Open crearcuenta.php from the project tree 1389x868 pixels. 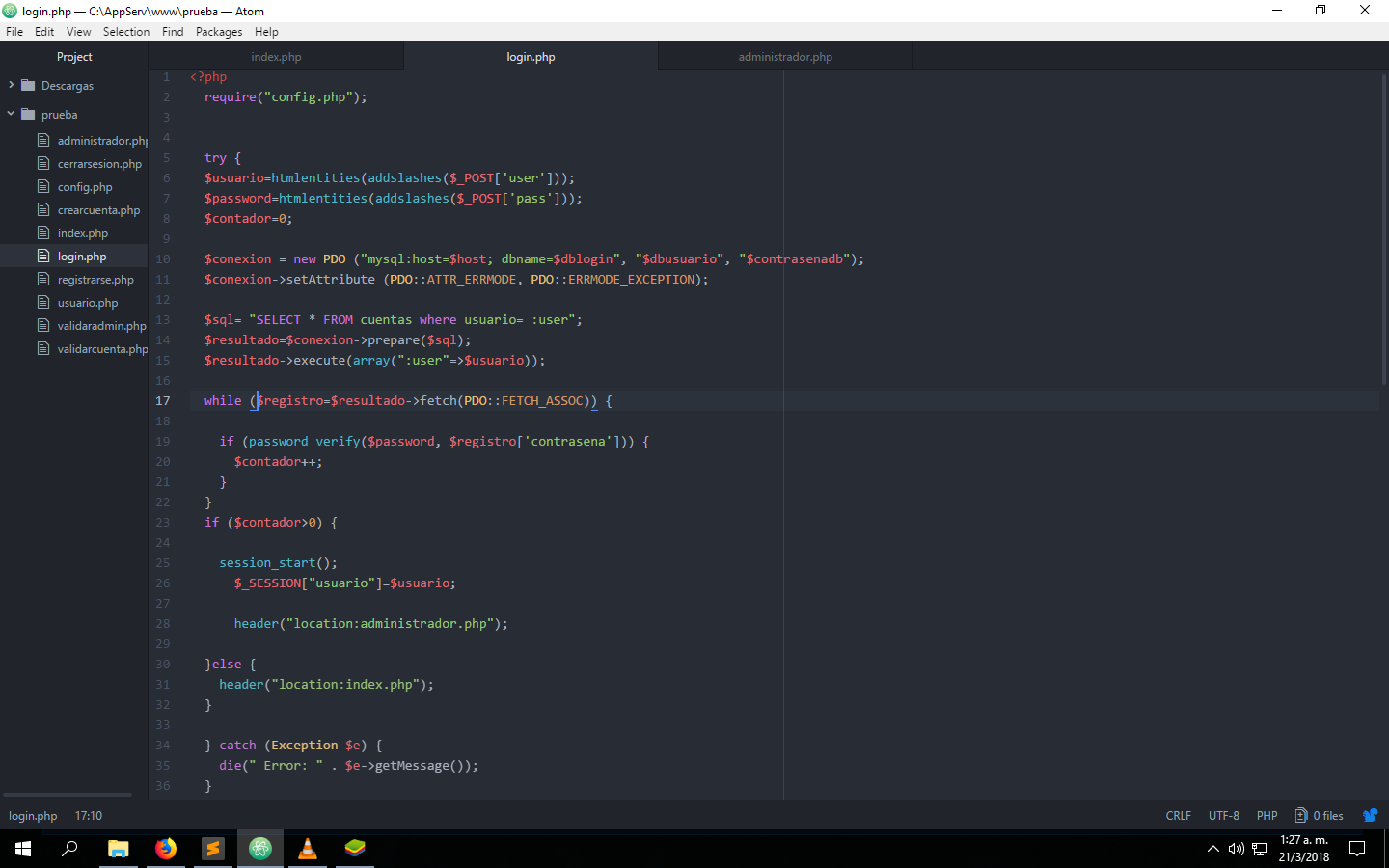(x=98, y=210)
